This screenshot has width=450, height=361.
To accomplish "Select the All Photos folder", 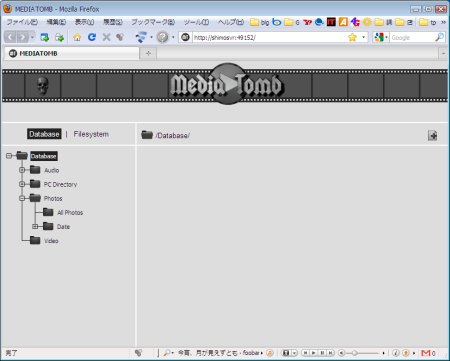I will [x=70, y=212].
